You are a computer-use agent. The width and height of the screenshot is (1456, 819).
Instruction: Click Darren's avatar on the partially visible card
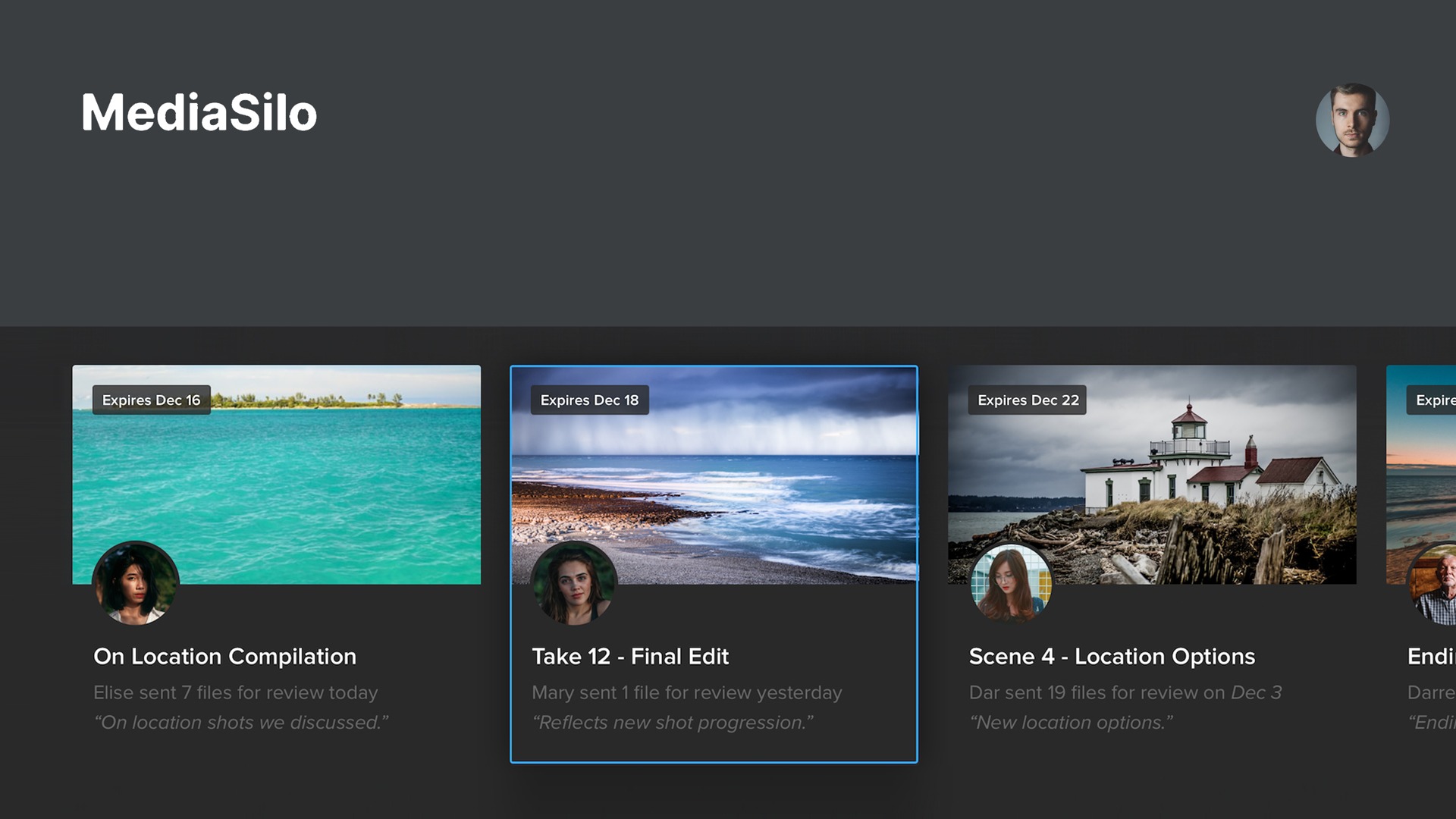(x=1432, y=582)
